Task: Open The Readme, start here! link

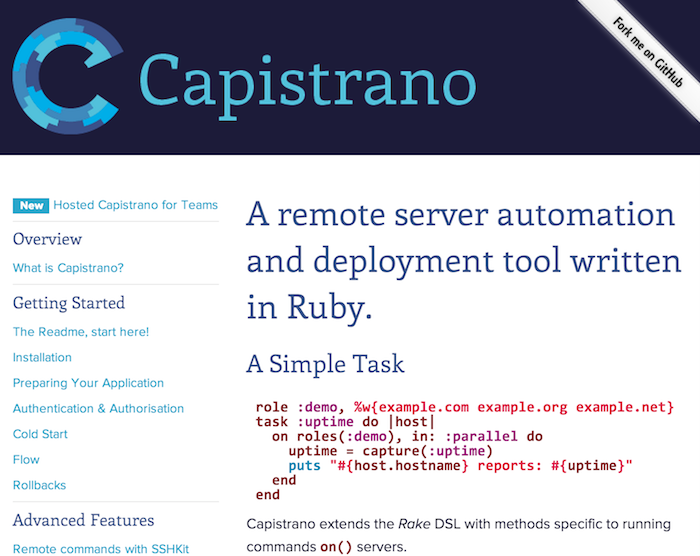Action: pyautogui.click(x=81, y=332)
